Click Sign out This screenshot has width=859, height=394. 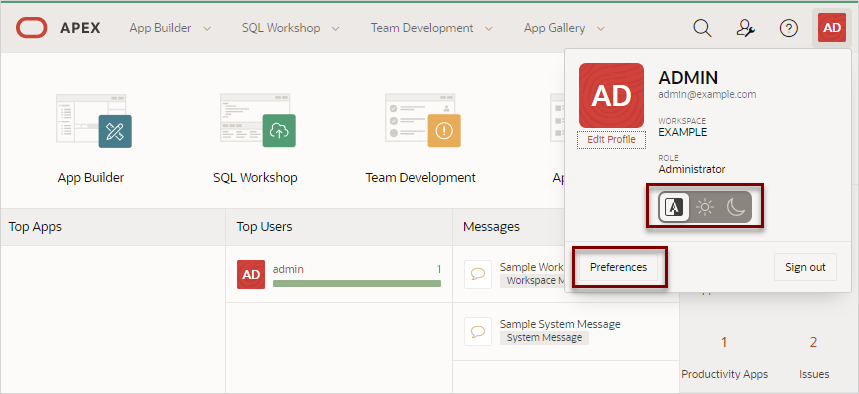[805, 267]
